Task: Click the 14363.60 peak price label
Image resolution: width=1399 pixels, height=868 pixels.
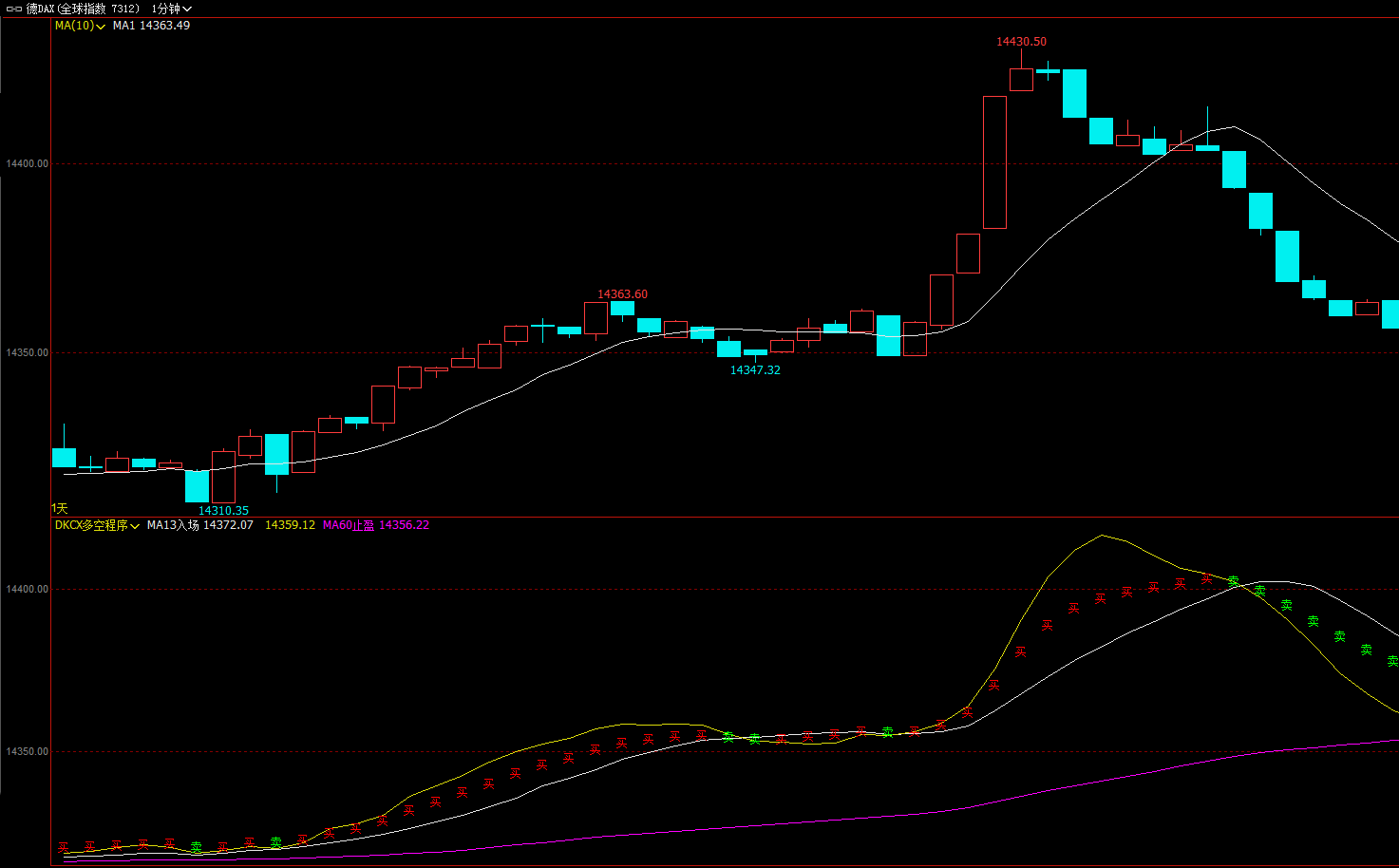Action: pos(622,294)
